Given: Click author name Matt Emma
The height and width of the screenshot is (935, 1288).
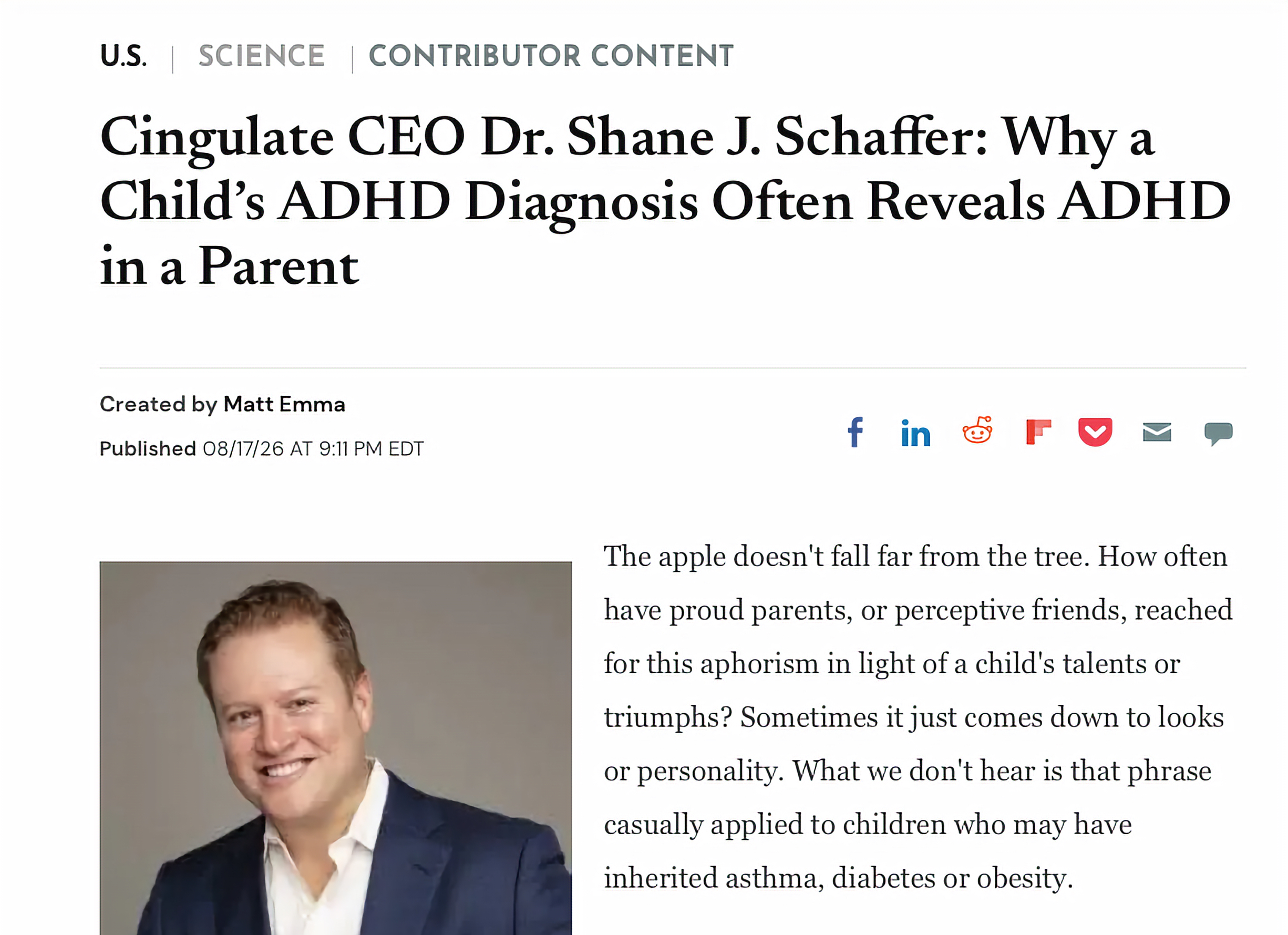Looking at the screenshot, I should (x=284, y=405).
